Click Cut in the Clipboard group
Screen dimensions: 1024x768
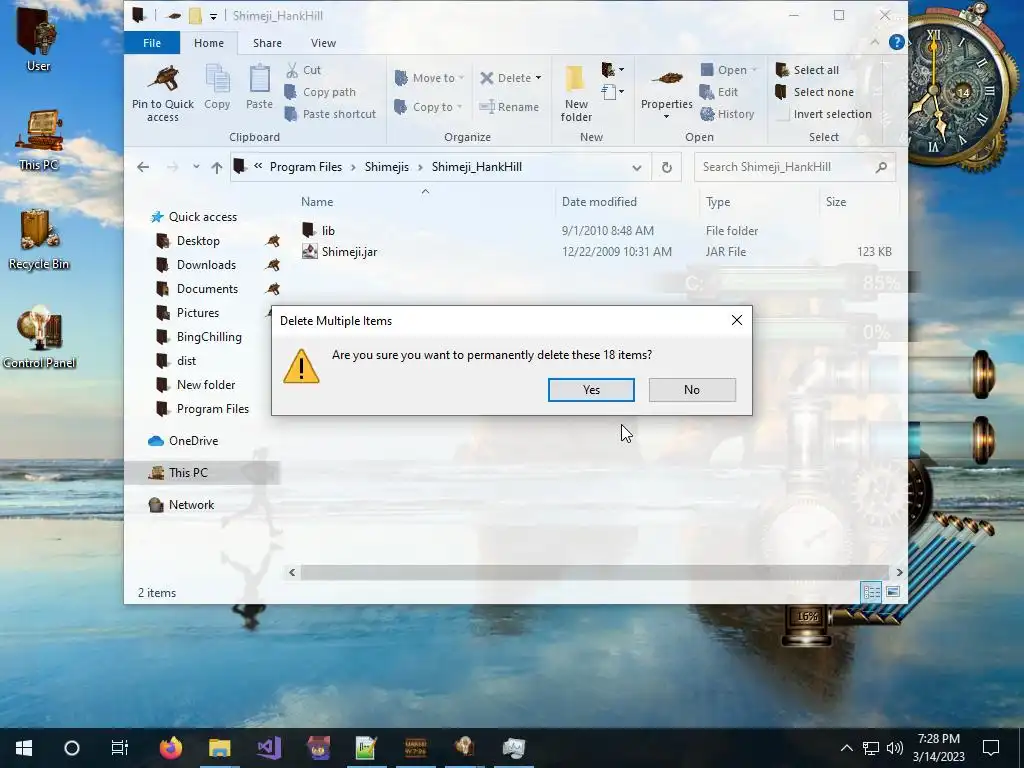304,70
